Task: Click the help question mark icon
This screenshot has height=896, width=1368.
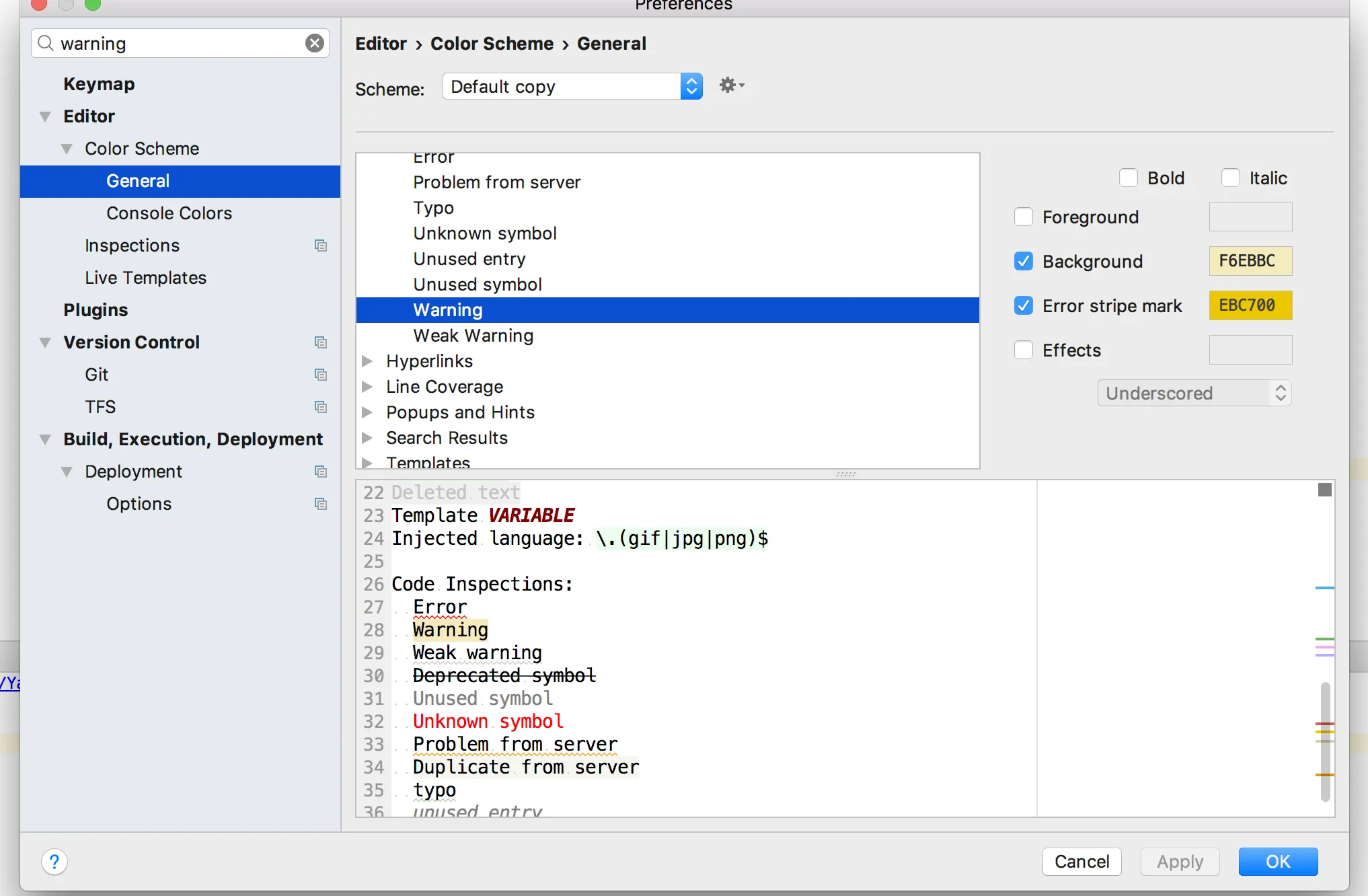Action: point(54,862)
